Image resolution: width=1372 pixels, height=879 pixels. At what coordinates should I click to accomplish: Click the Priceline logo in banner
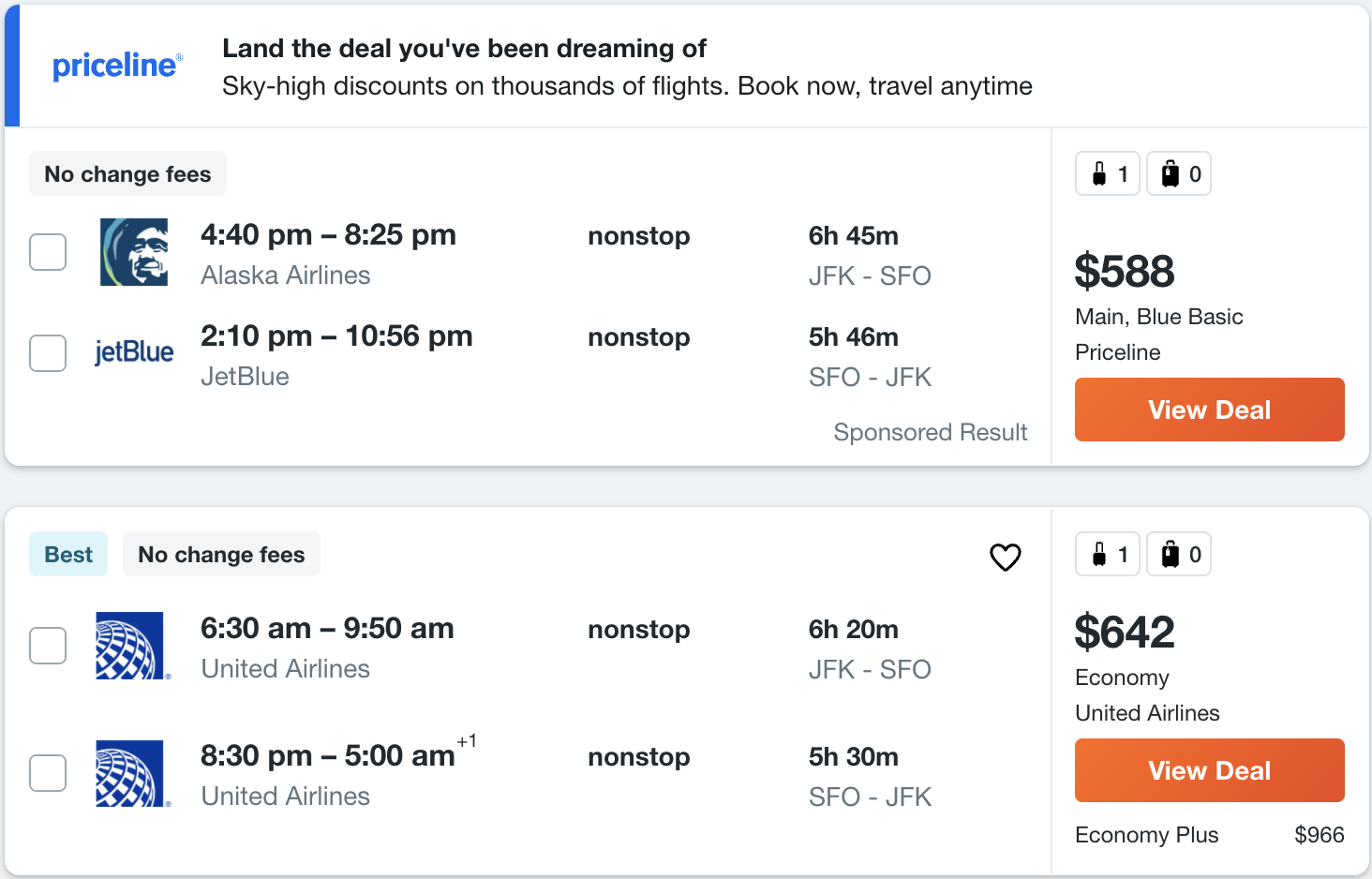point(117,66)
